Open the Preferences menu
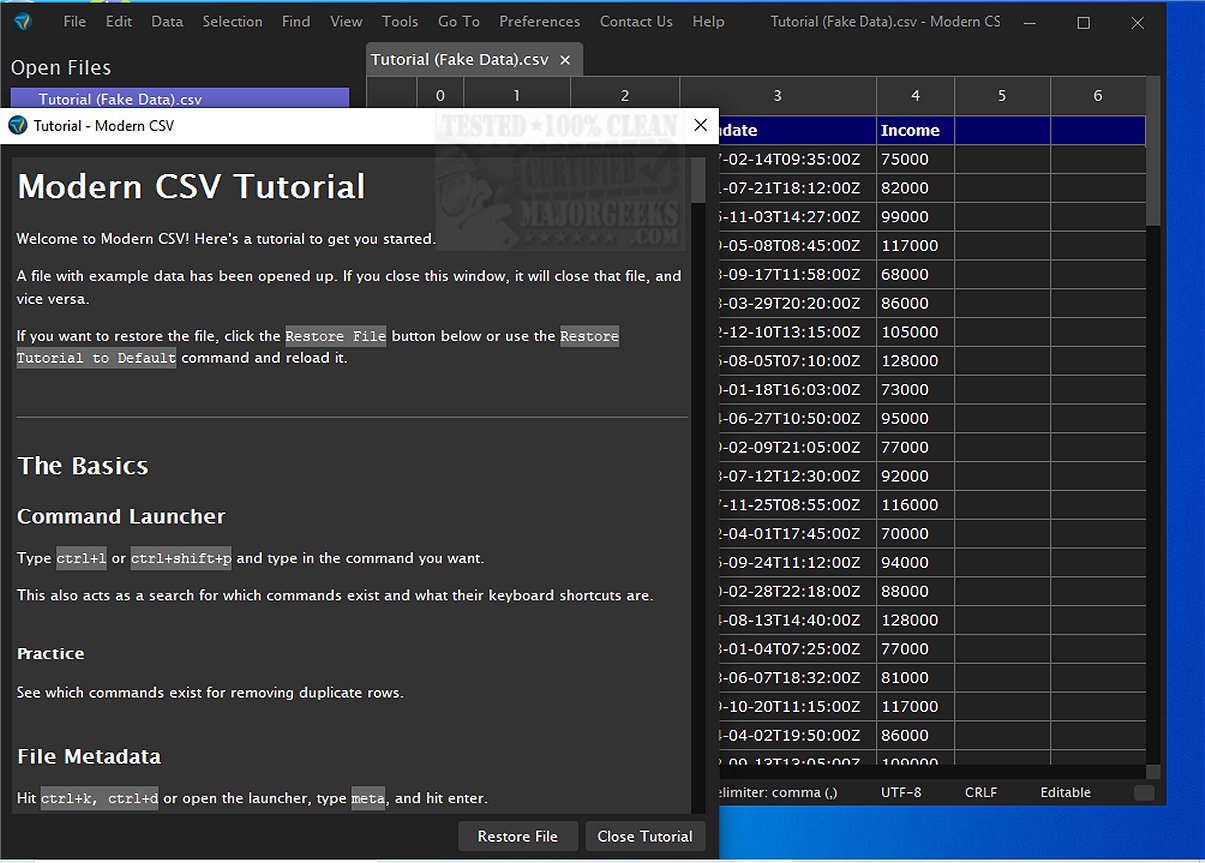Image resolution: width=1205 pixels, height=863 pixels. 540,21
